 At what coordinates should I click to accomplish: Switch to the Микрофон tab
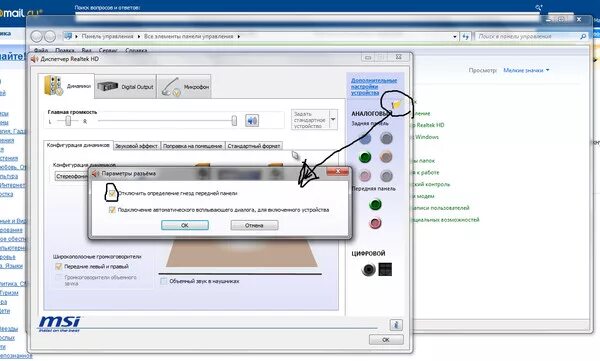click(x=184, y=87)
